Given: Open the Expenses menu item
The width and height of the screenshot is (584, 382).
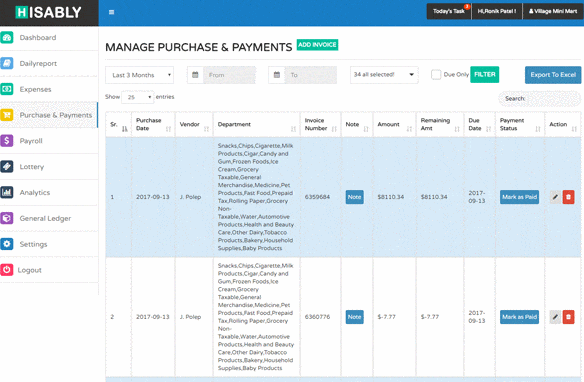Looking at the screenshot, I should pos(48,89).
